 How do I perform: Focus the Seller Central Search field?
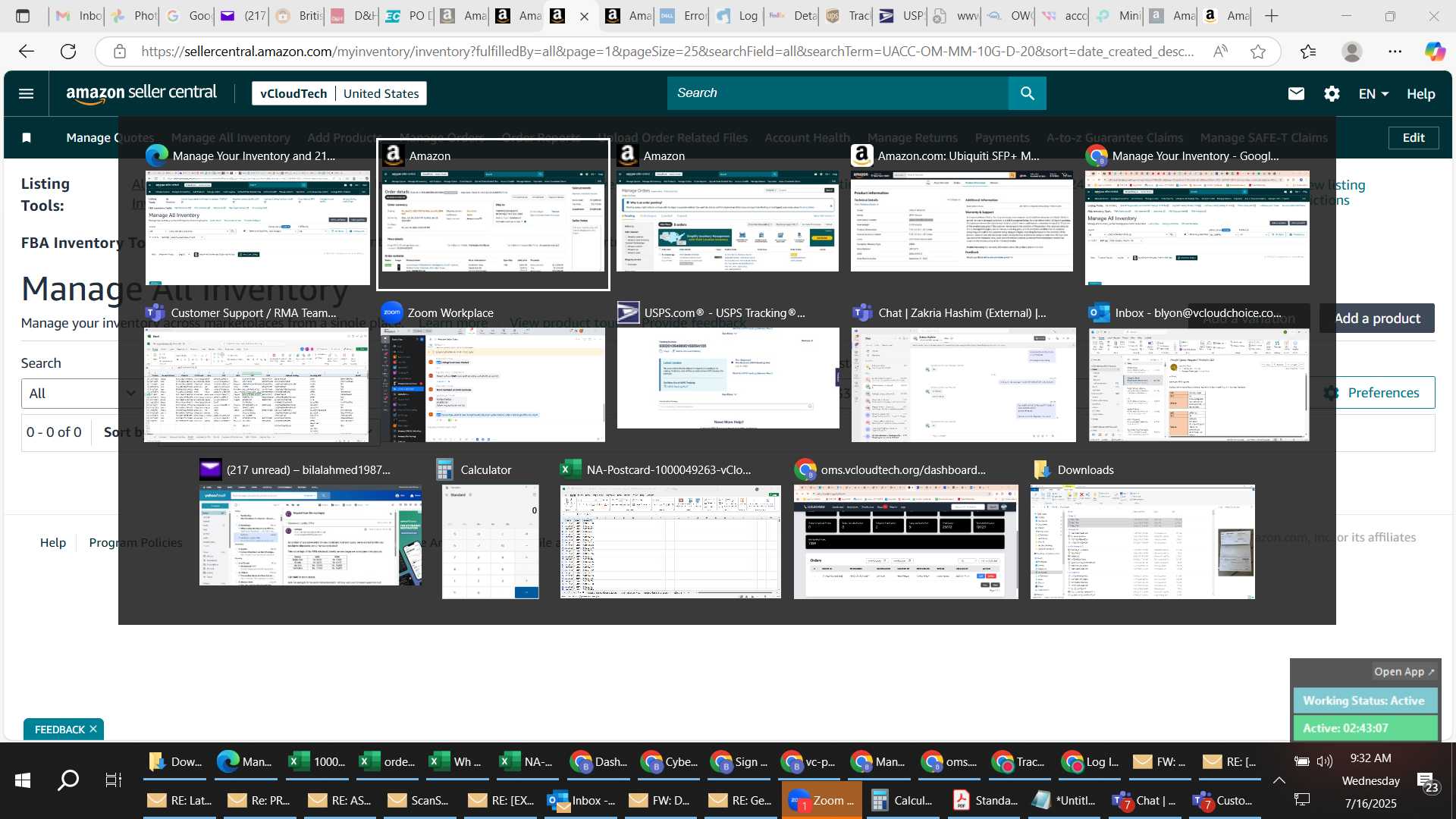click(x=838, y=93)
